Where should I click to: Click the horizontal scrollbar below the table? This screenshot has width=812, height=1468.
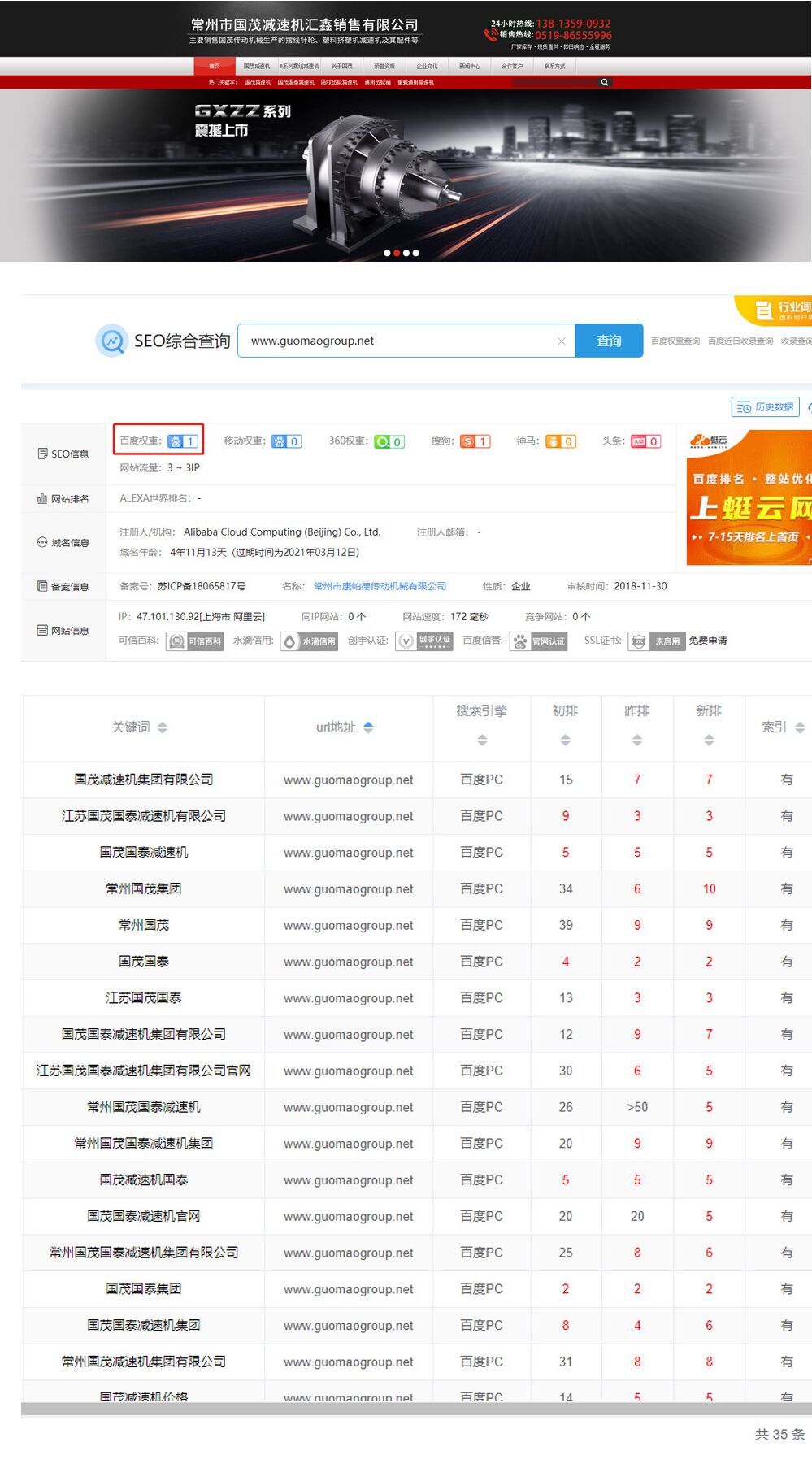point(416,1409)
